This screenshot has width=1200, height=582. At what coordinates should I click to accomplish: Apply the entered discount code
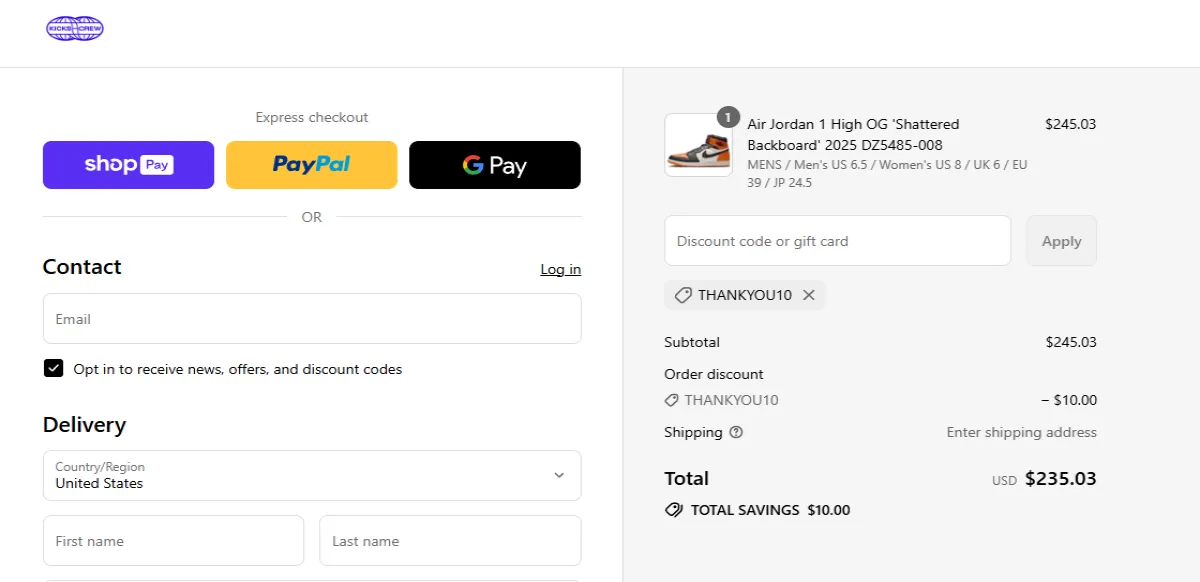click(x=1061, y=241)
